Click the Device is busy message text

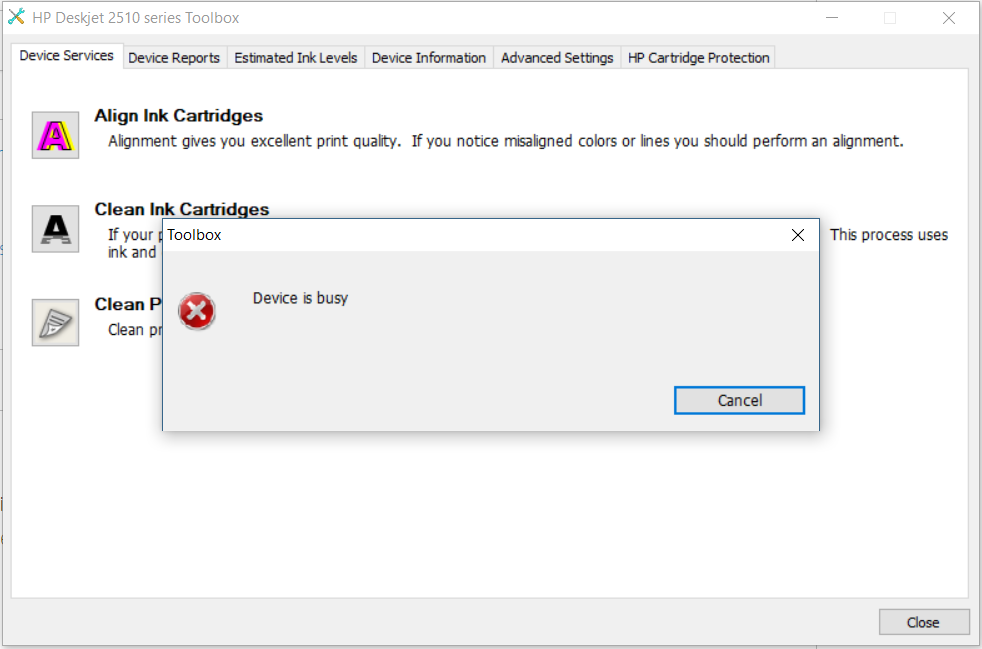pyautogui.click(x=300, y=297)
